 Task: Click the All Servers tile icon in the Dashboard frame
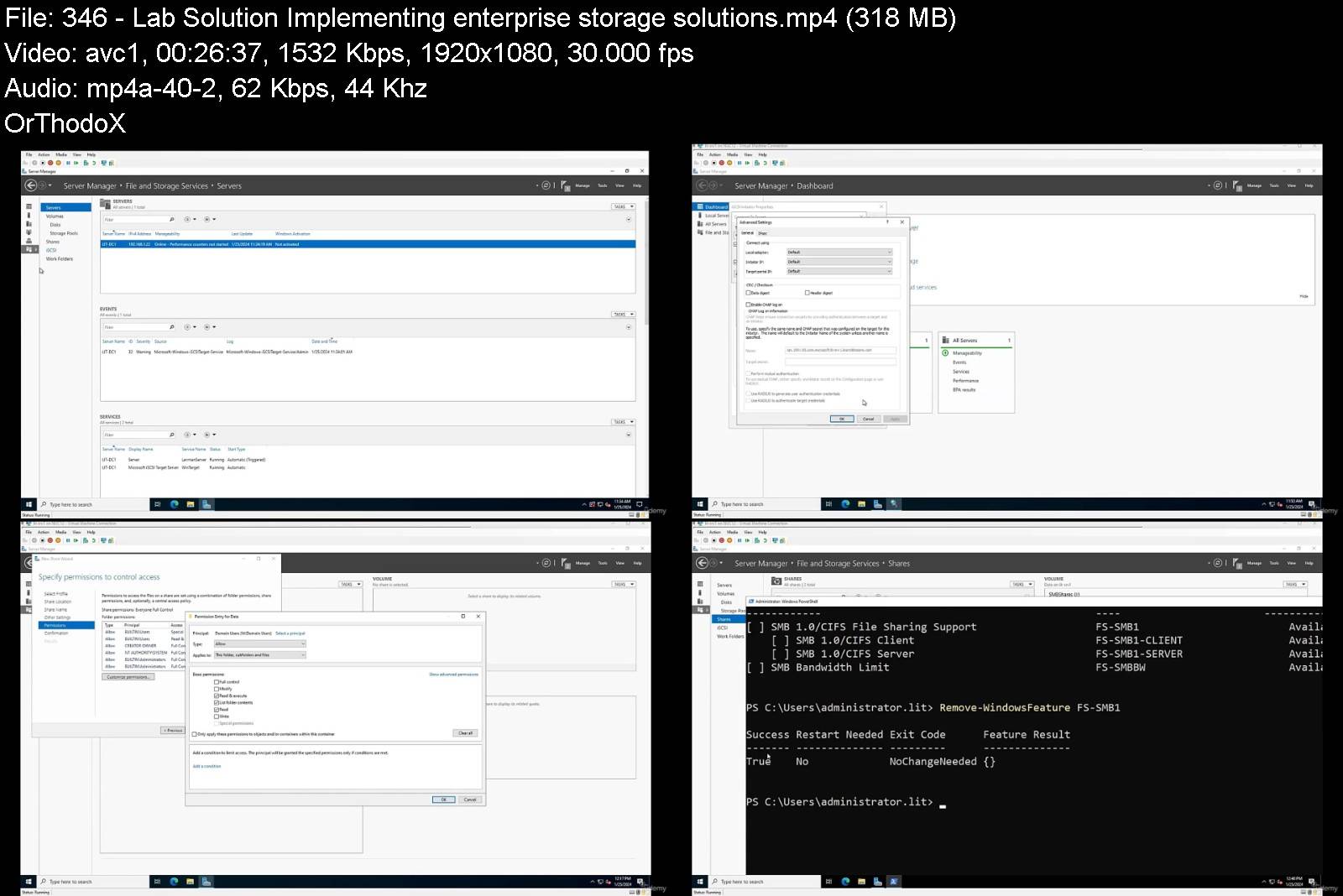946,341
